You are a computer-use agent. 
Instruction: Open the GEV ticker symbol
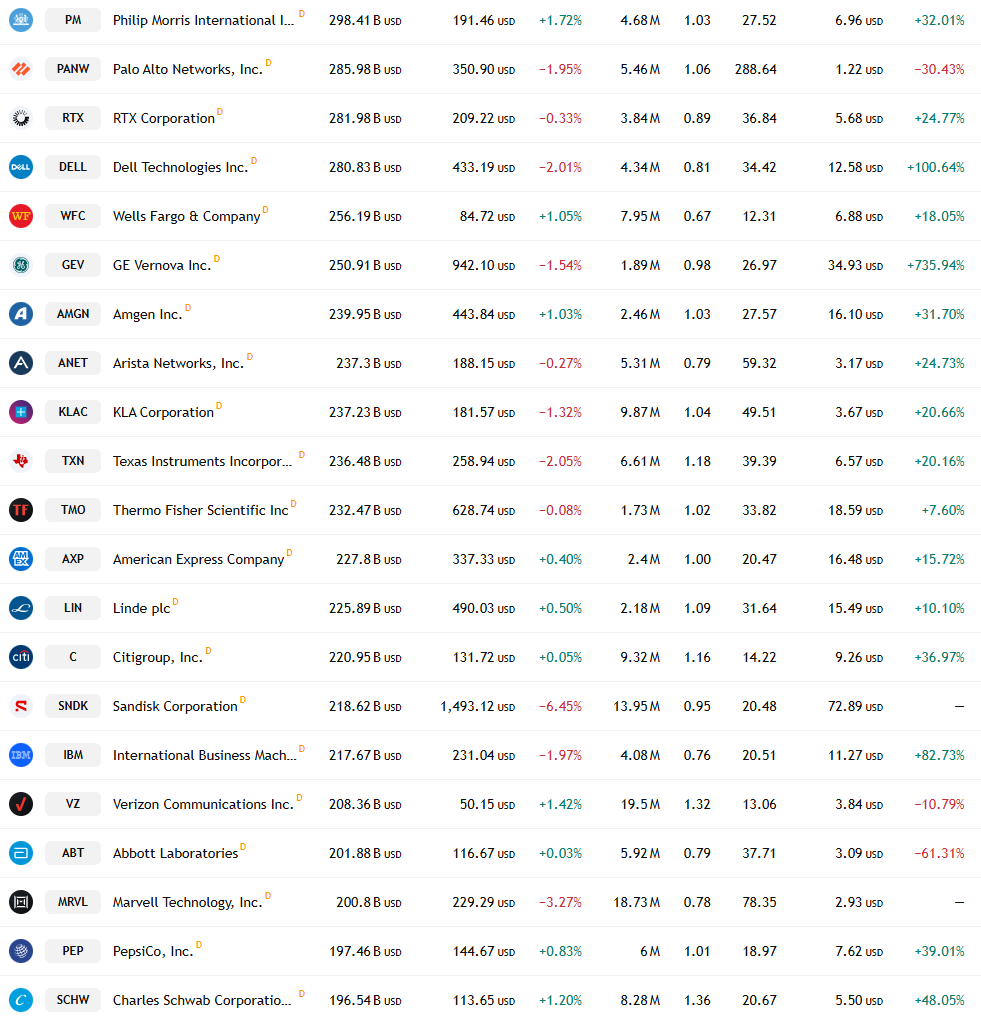(x=73, y=265)
